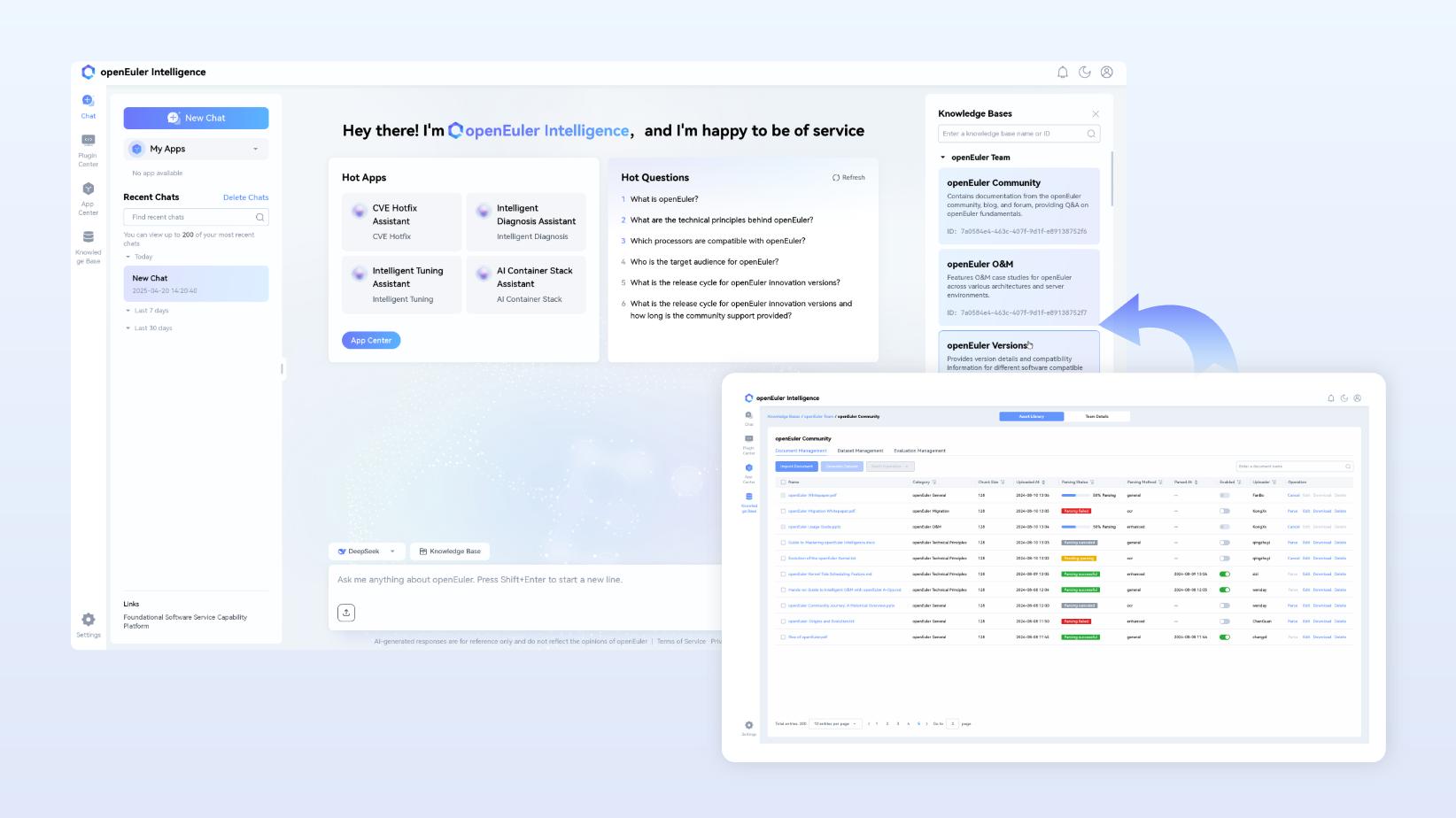Click the Category column filter icon
Image resolution: width=1456 pixels, height=818 pixels.
(x=934, y=482)
